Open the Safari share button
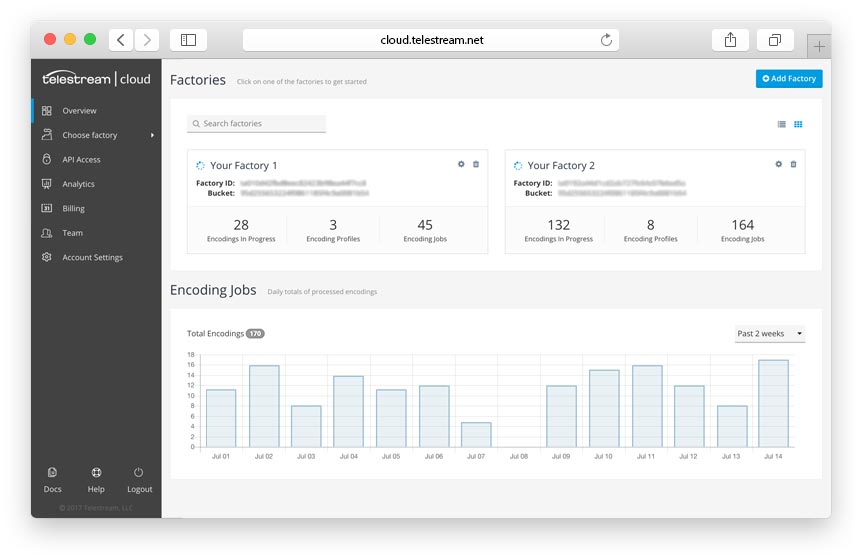Viewport: 862px width, 555px height. click(x=730, y=40)
